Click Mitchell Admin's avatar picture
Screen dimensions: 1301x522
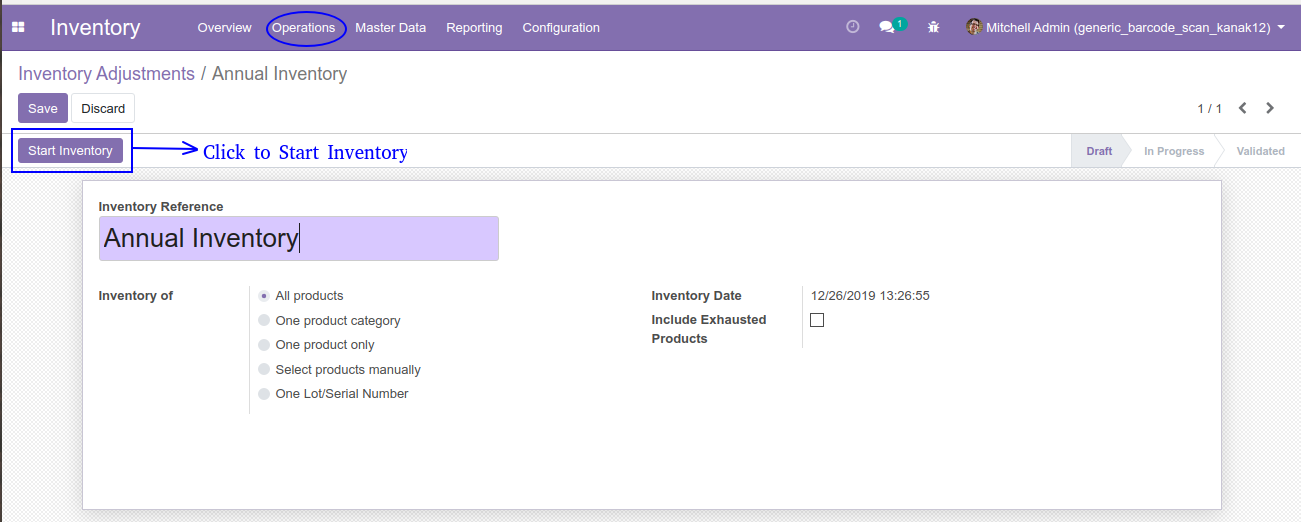(974, 27)
